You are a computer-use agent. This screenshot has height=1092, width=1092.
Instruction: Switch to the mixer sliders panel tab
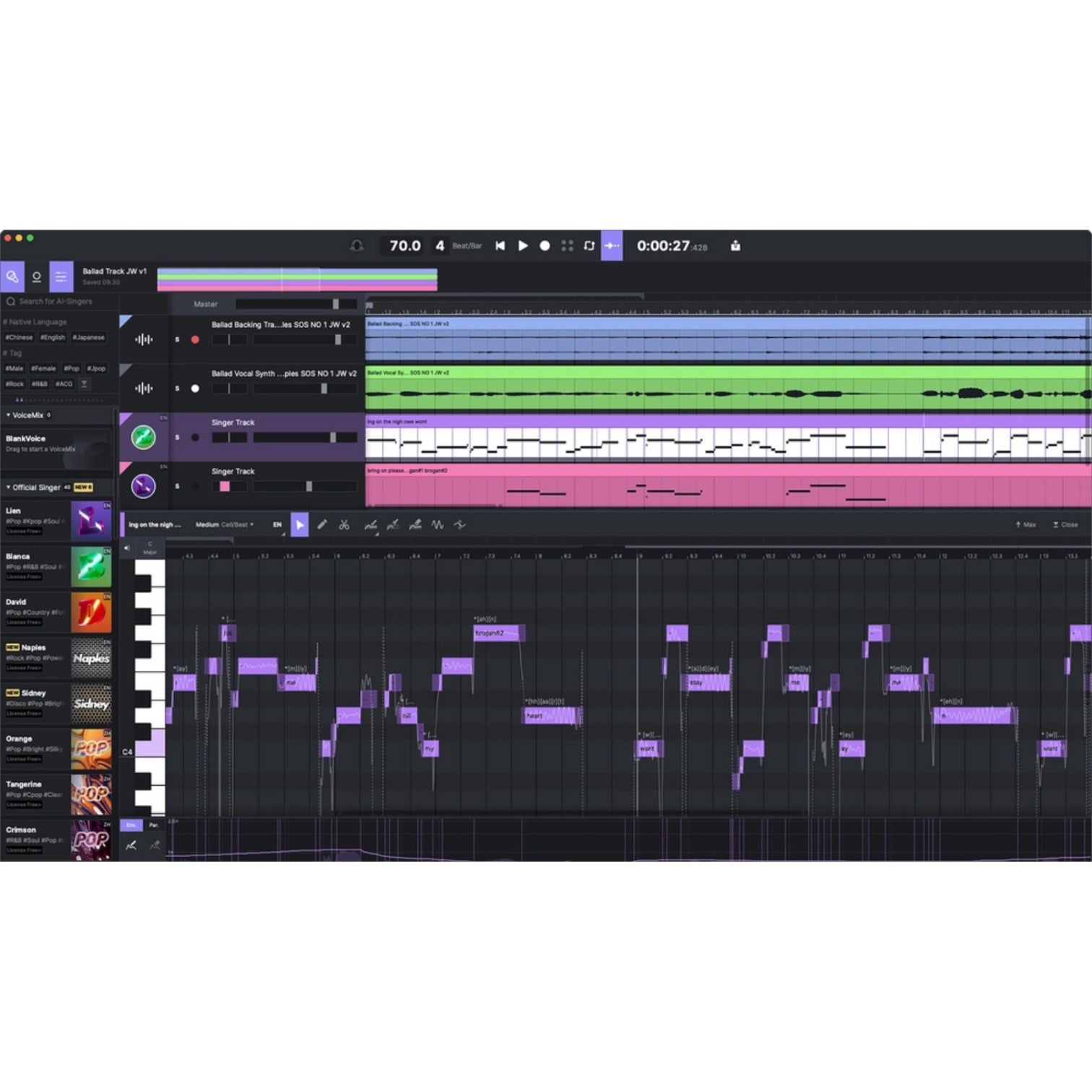point(61,277)
